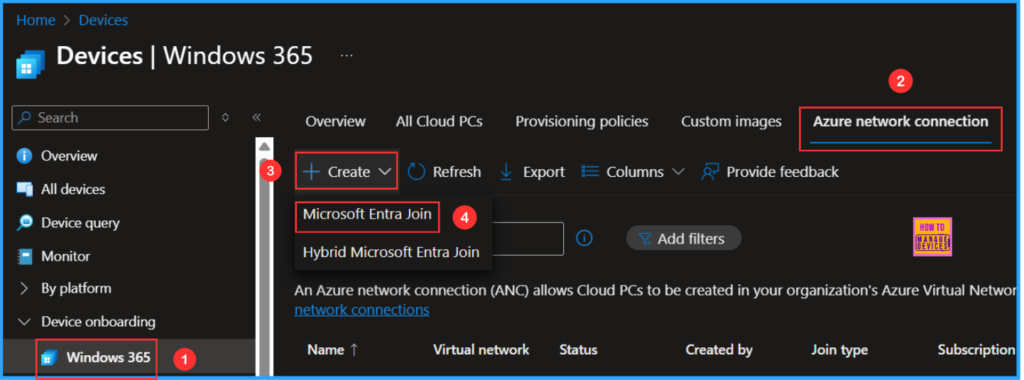This screenshot has width=1024, height=380.
Task: Click the Export download arrow icon
Action: coord(506,172)
